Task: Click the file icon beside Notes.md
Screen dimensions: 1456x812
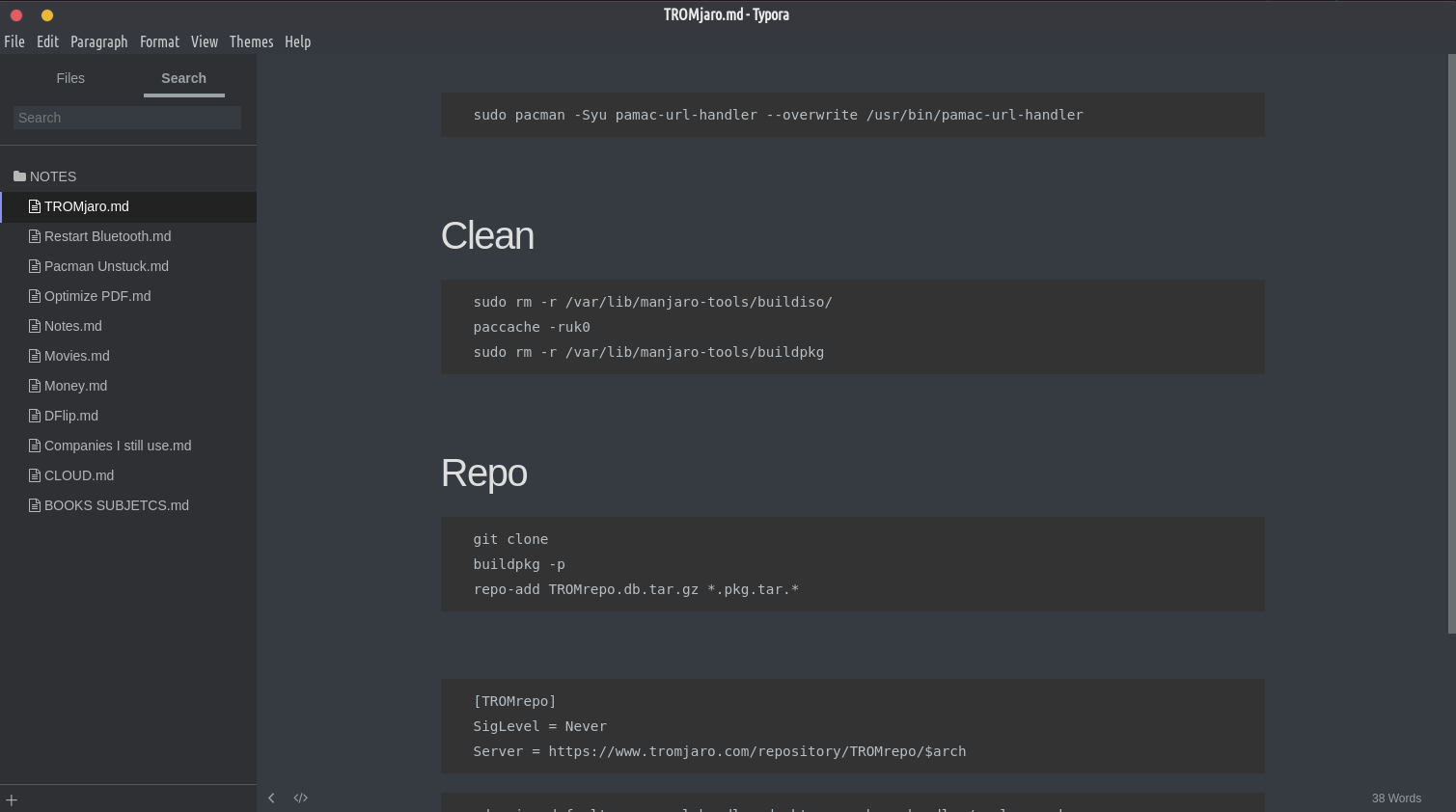Action: tap(35, 326)
